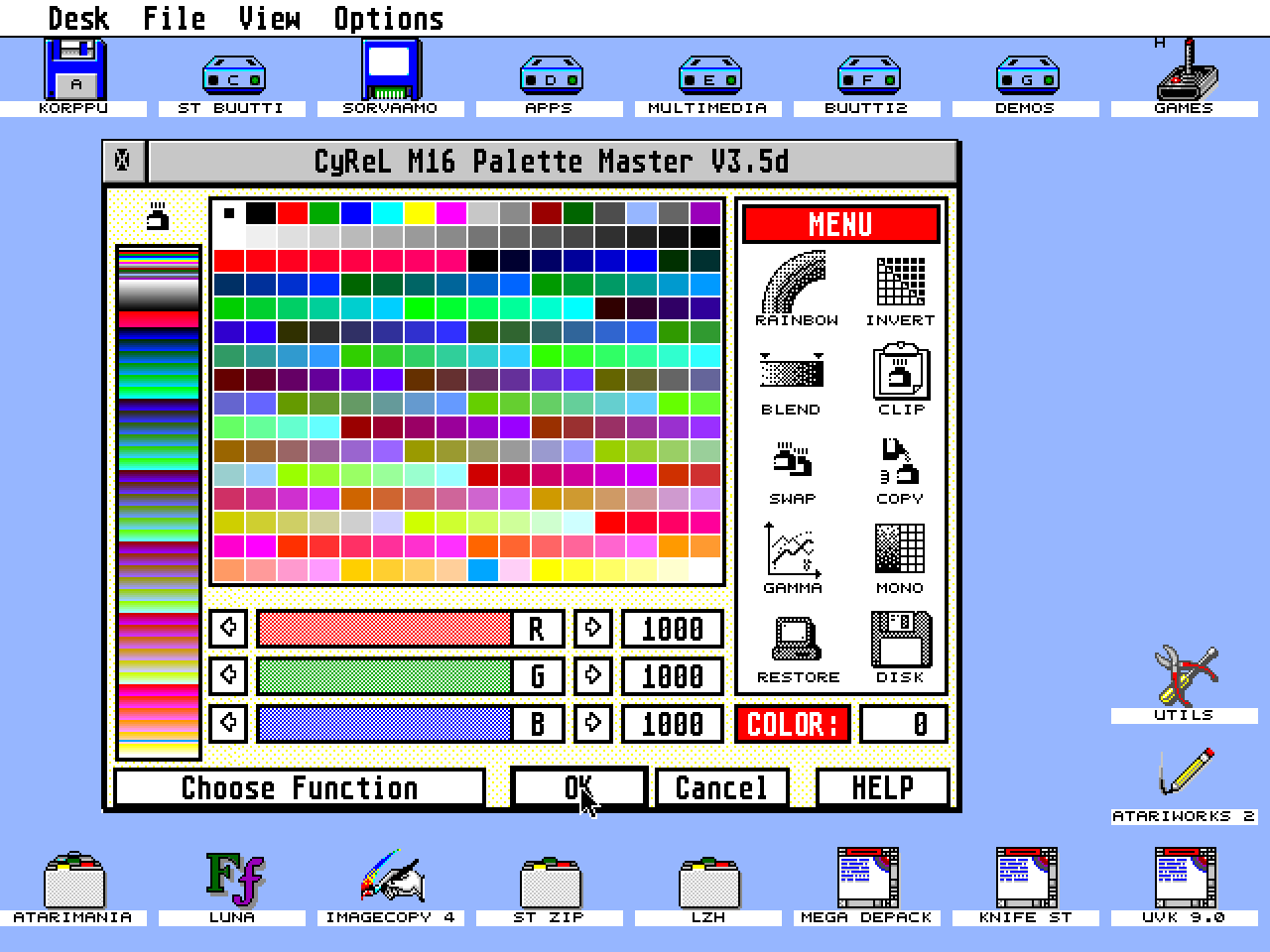
Task: Click the Clip clipboard icon
Action: (x=899, y=372)
